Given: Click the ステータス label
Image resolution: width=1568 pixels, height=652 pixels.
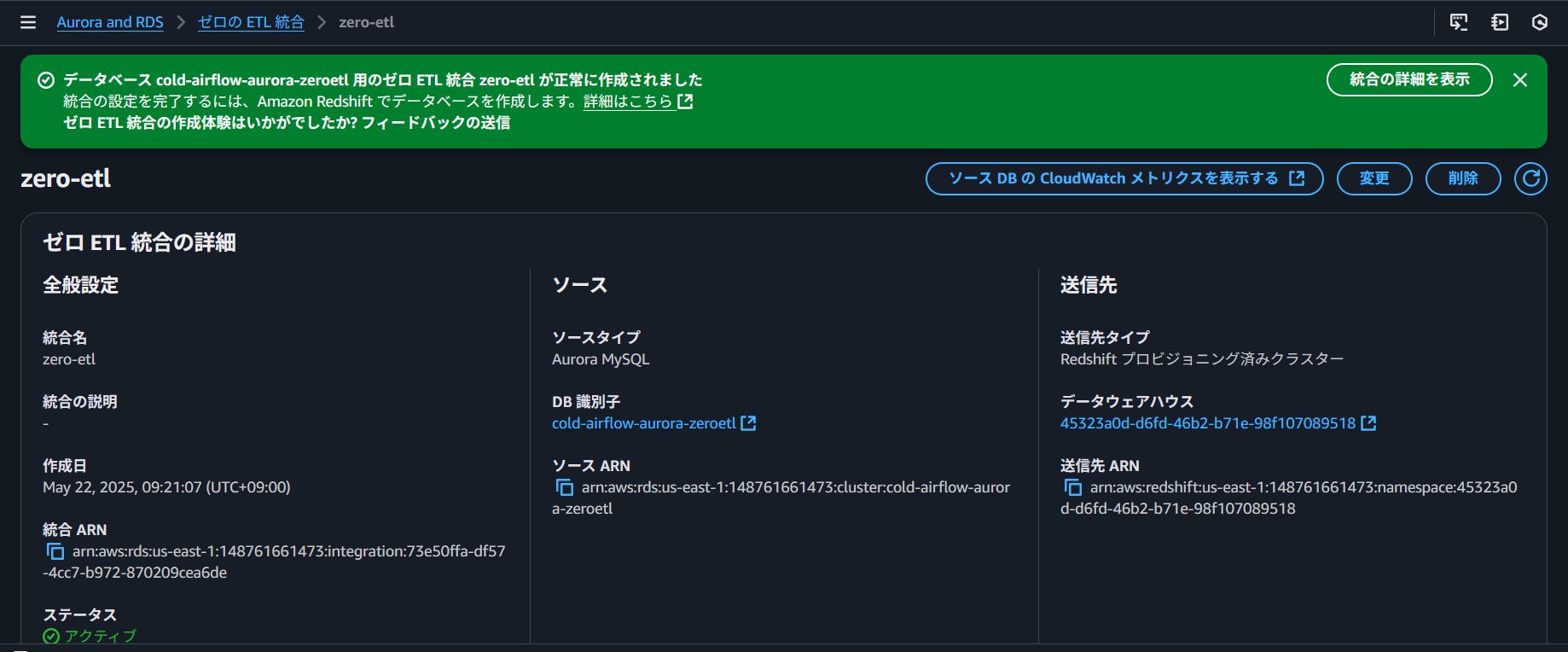Looking at the screenshot, I should (x=80, y=615).
